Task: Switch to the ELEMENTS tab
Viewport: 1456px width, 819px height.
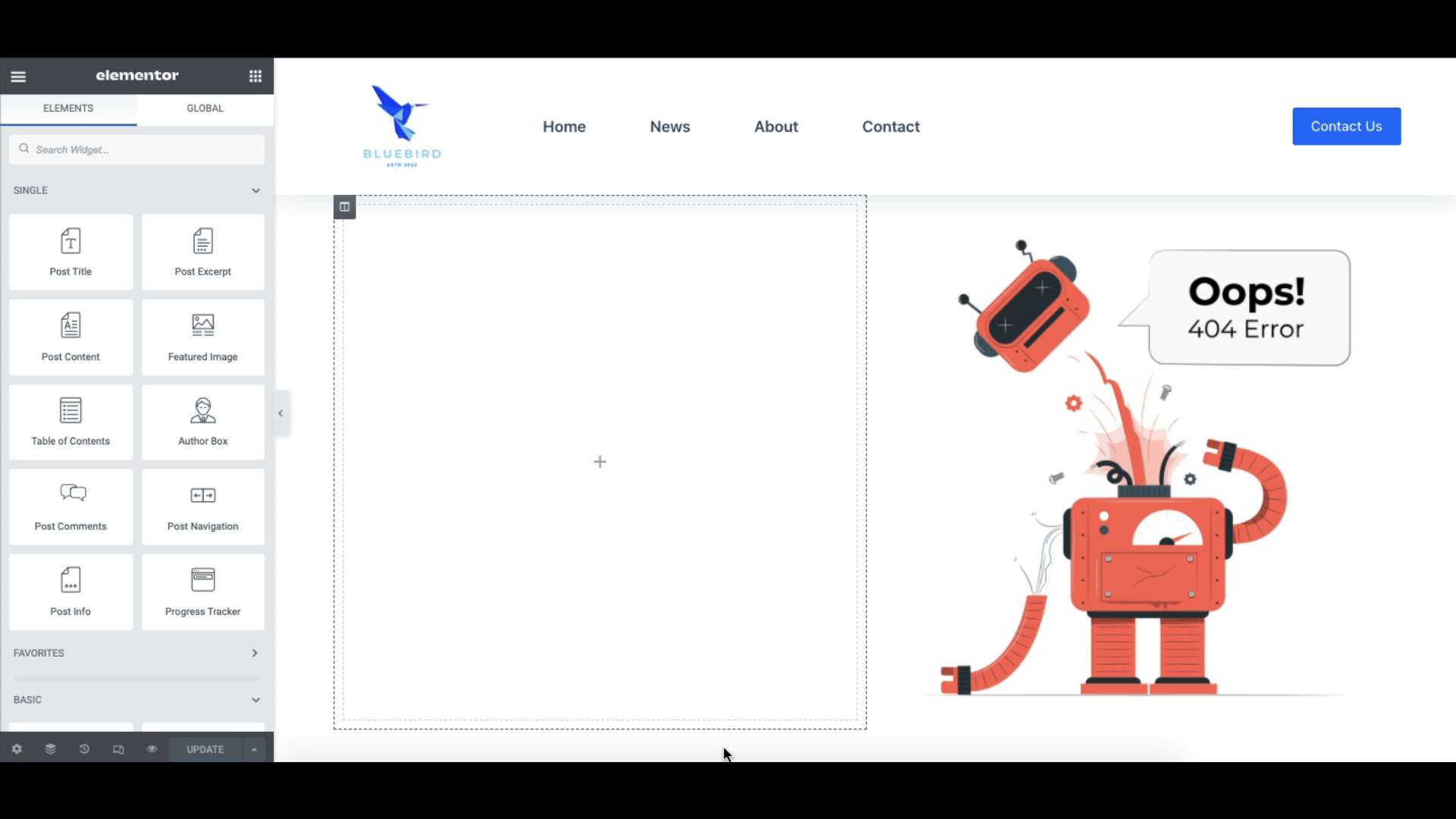Action: point(68,108)
